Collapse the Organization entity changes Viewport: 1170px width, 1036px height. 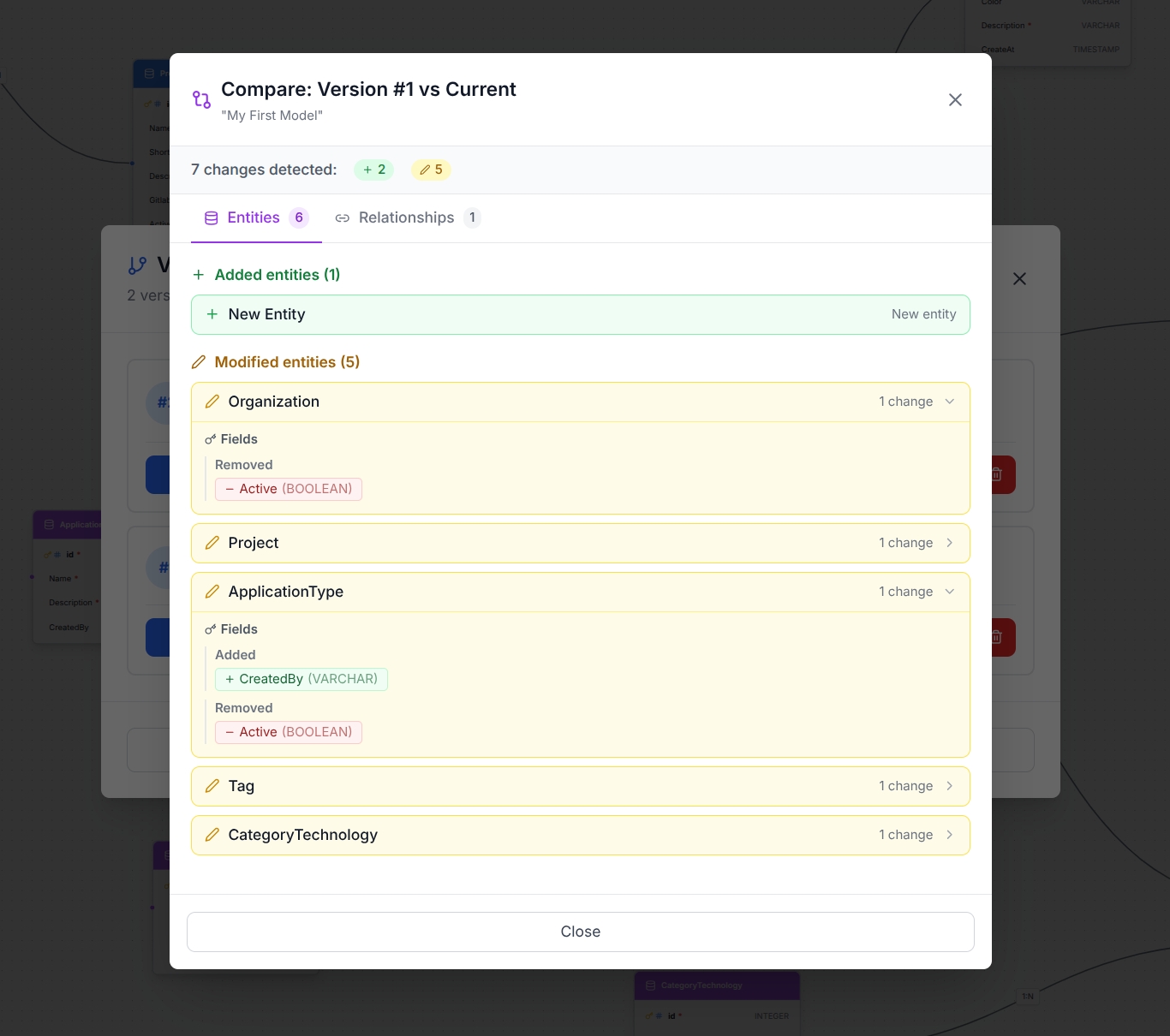(x=949, y=402)
